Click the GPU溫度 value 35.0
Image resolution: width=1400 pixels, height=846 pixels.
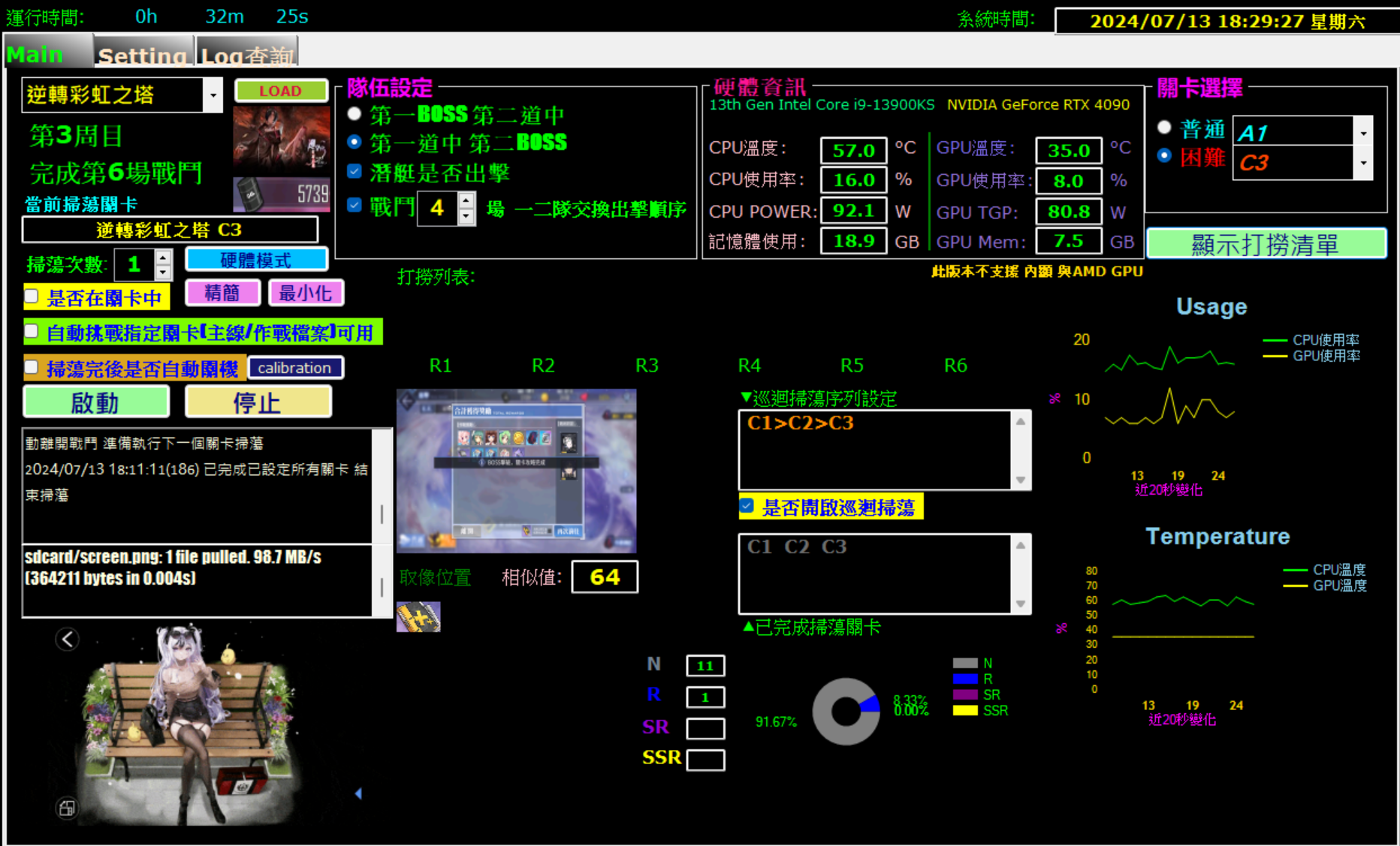[x=1069, y=150]
